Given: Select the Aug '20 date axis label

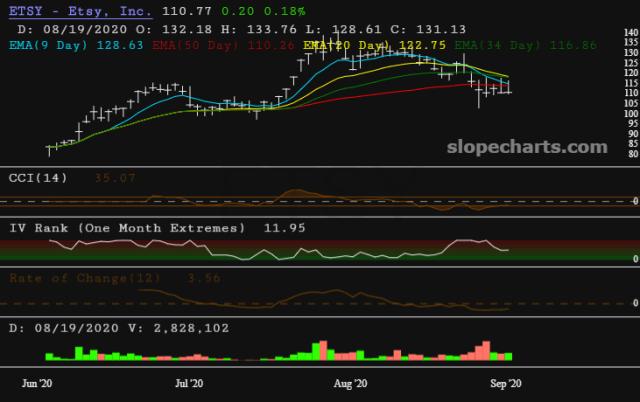Looking at the screenshot, I should pos(350,383).
